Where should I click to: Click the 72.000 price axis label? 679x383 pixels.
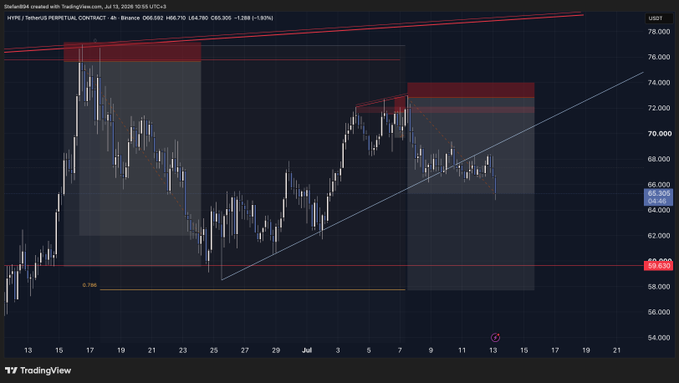click(659, 108)
